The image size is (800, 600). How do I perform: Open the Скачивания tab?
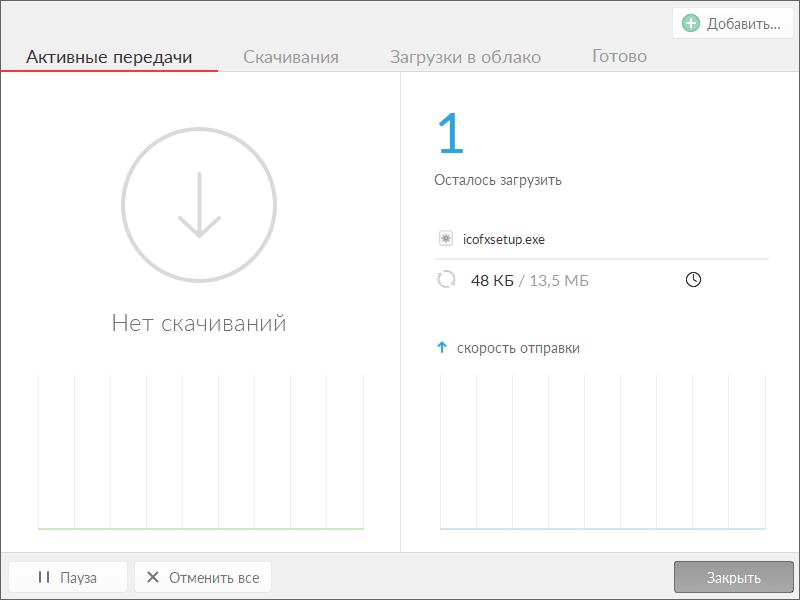(x=291, y=57)
